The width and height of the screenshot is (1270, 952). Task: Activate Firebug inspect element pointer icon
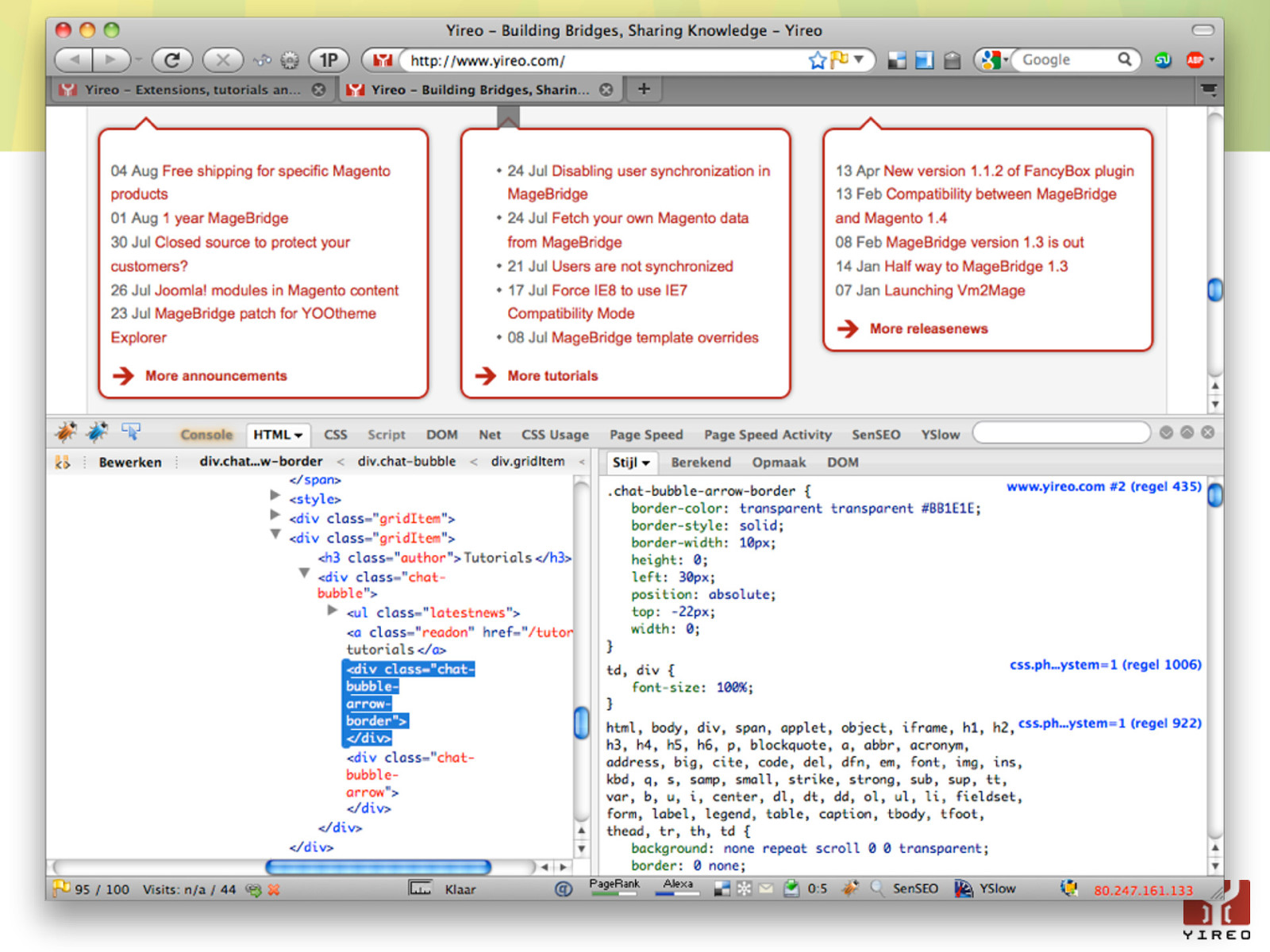pos(131,432)
